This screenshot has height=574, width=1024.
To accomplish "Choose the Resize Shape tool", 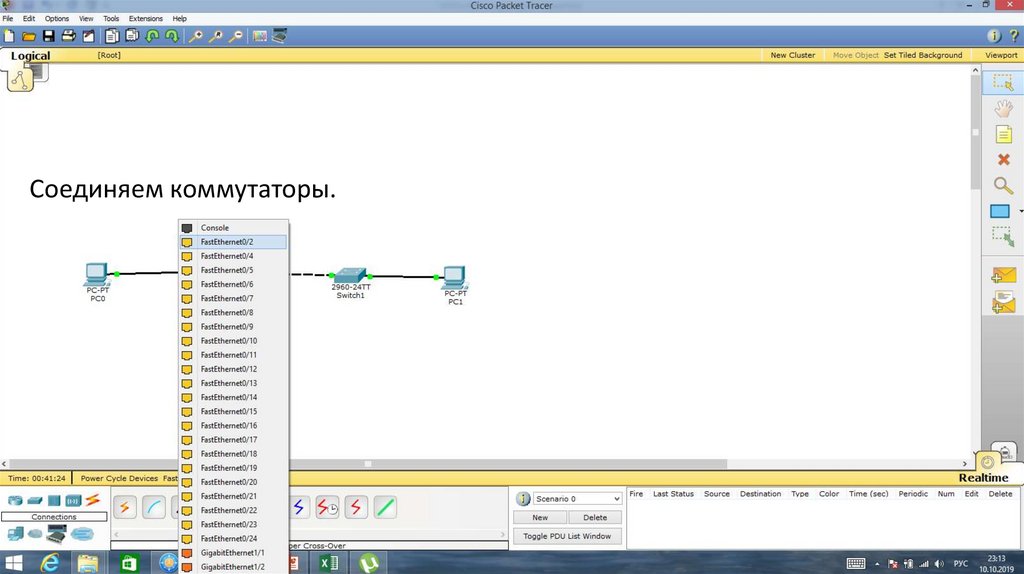I will pyautogui.click(x=1003, y=236).
